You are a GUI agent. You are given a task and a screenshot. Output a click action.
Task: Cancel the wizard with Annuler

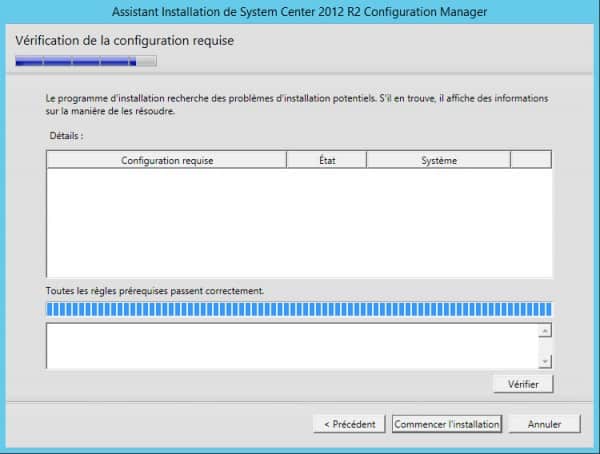pos(543,424)
